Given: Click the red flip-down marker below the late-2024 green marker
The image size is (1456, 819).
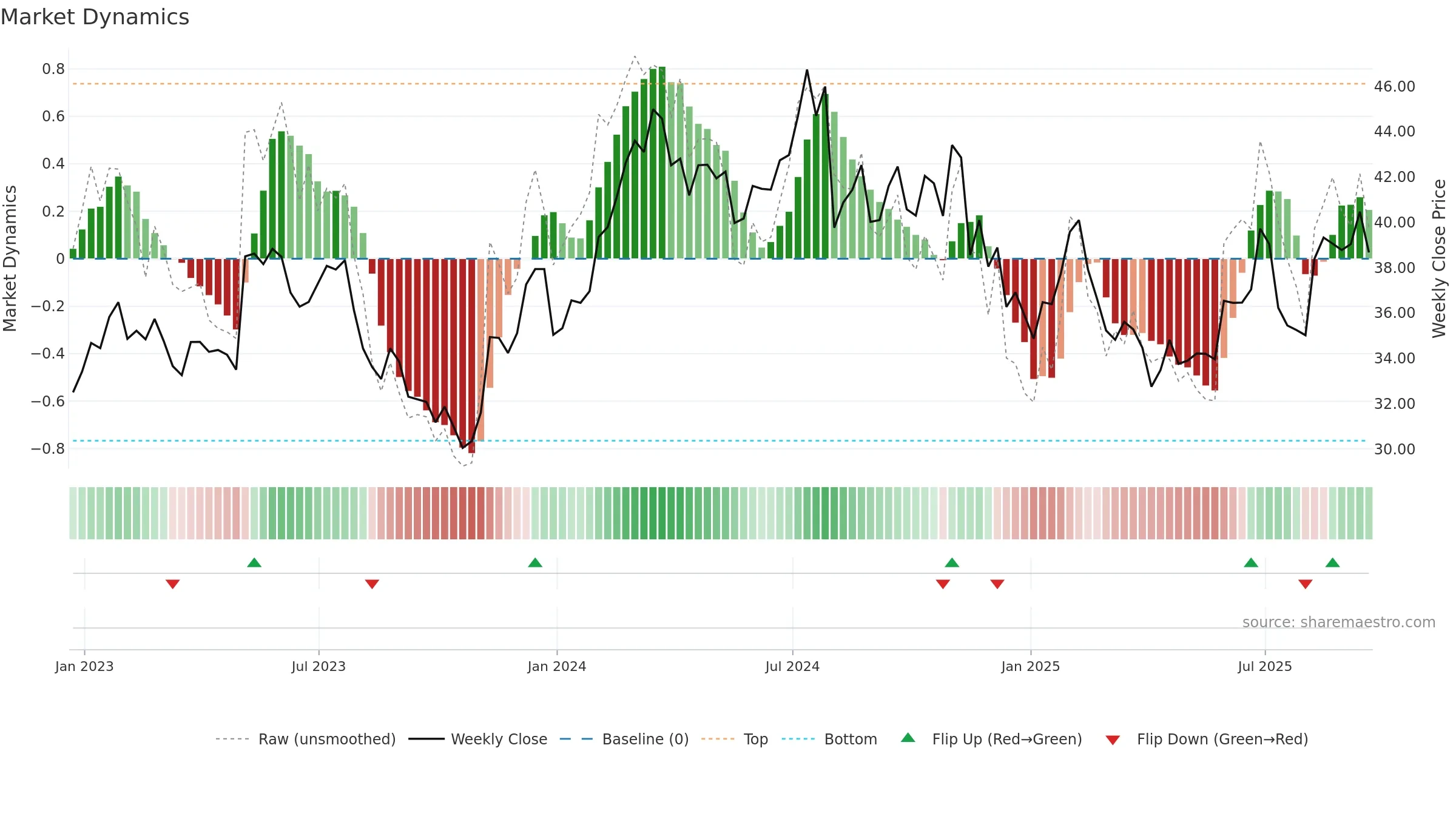Looking at the screenshot, I should coord(943,584).
